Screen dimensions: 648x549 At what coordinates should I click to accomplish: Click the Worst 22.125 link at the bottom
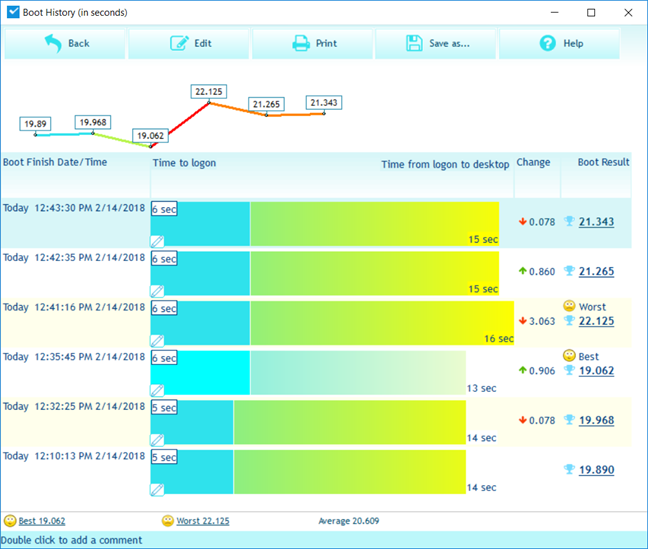click(203, 521)
